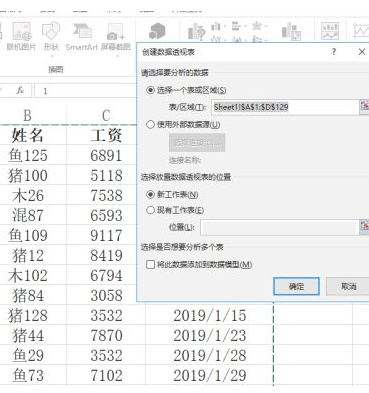Select cell 猪12
Screen dimensions: 369x393
coord(28,255)
